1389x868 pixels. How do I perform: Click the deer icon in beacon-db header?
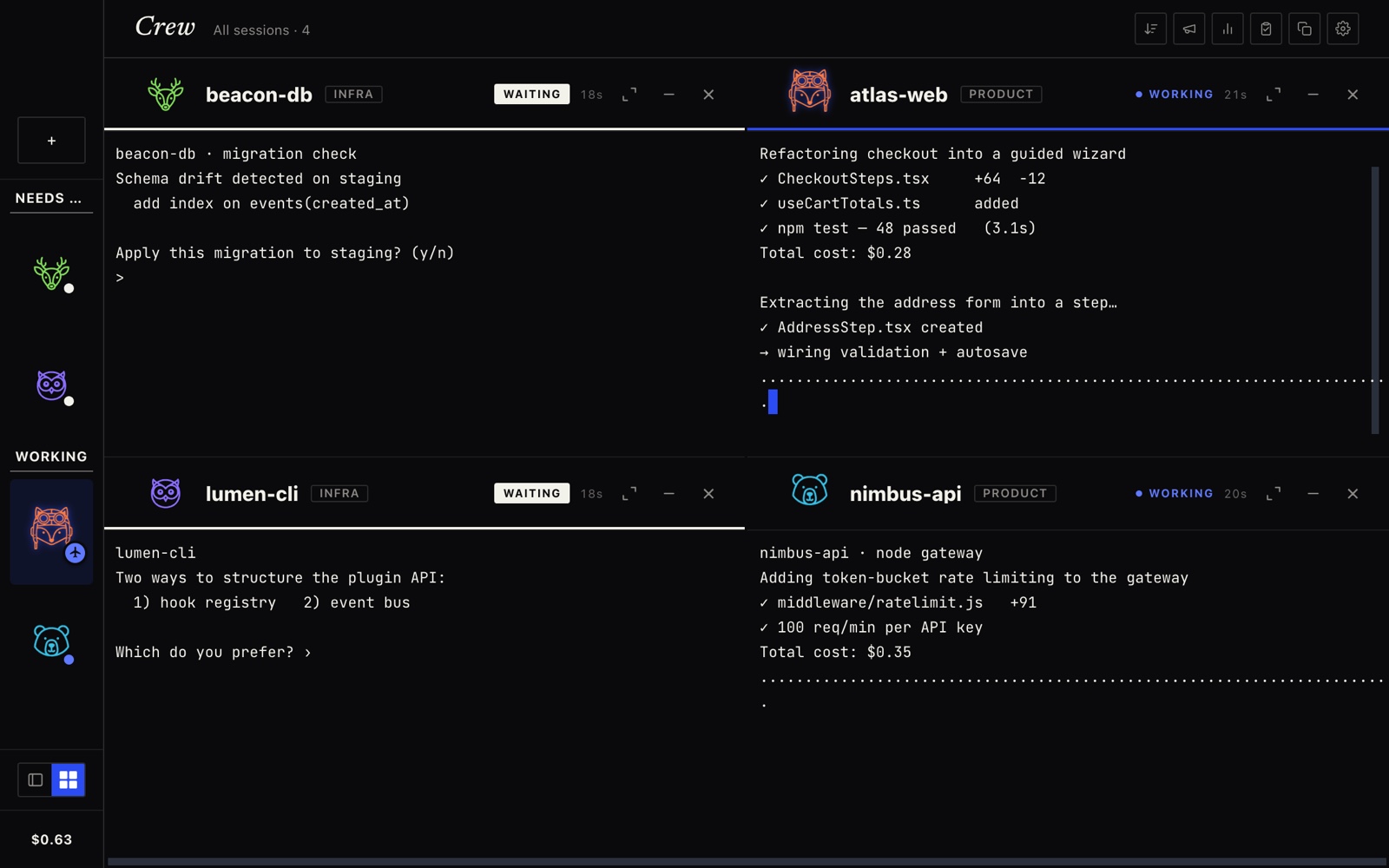click(x=165, y=94)
